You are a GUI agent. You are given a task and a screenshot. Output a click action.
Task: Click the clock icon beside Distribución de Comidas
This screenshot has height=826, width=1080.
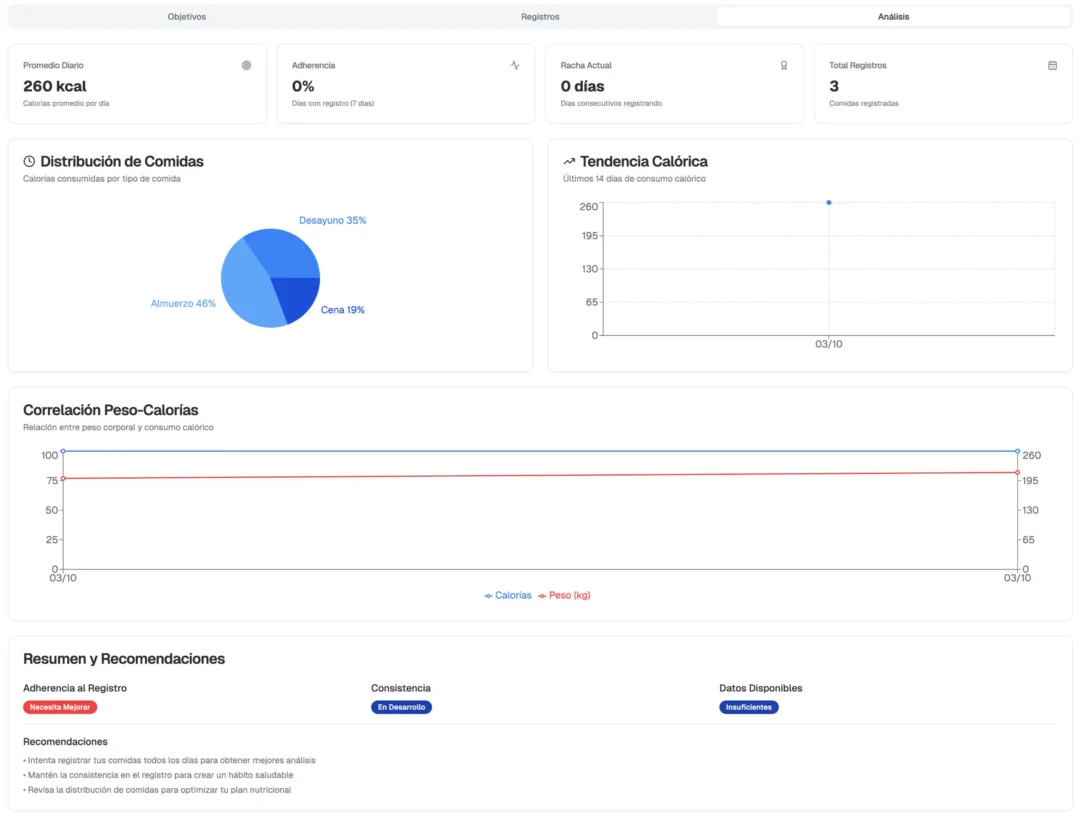29,161
